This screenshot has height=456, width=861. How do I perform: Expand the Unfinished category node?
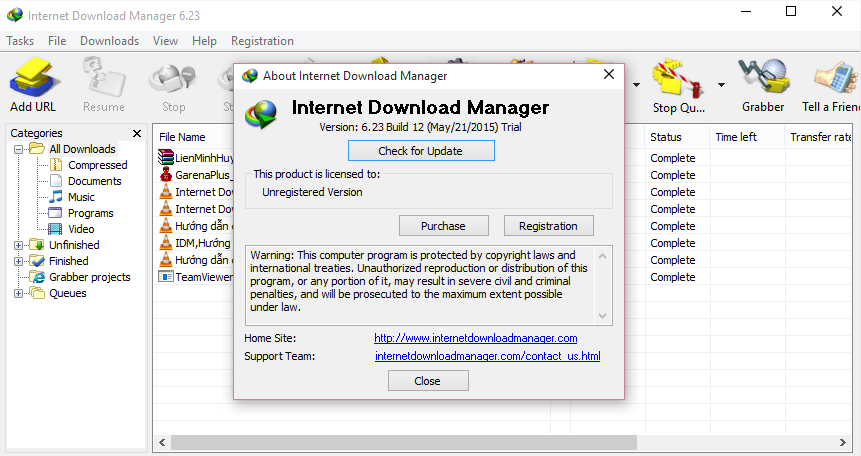pos(19,245)
